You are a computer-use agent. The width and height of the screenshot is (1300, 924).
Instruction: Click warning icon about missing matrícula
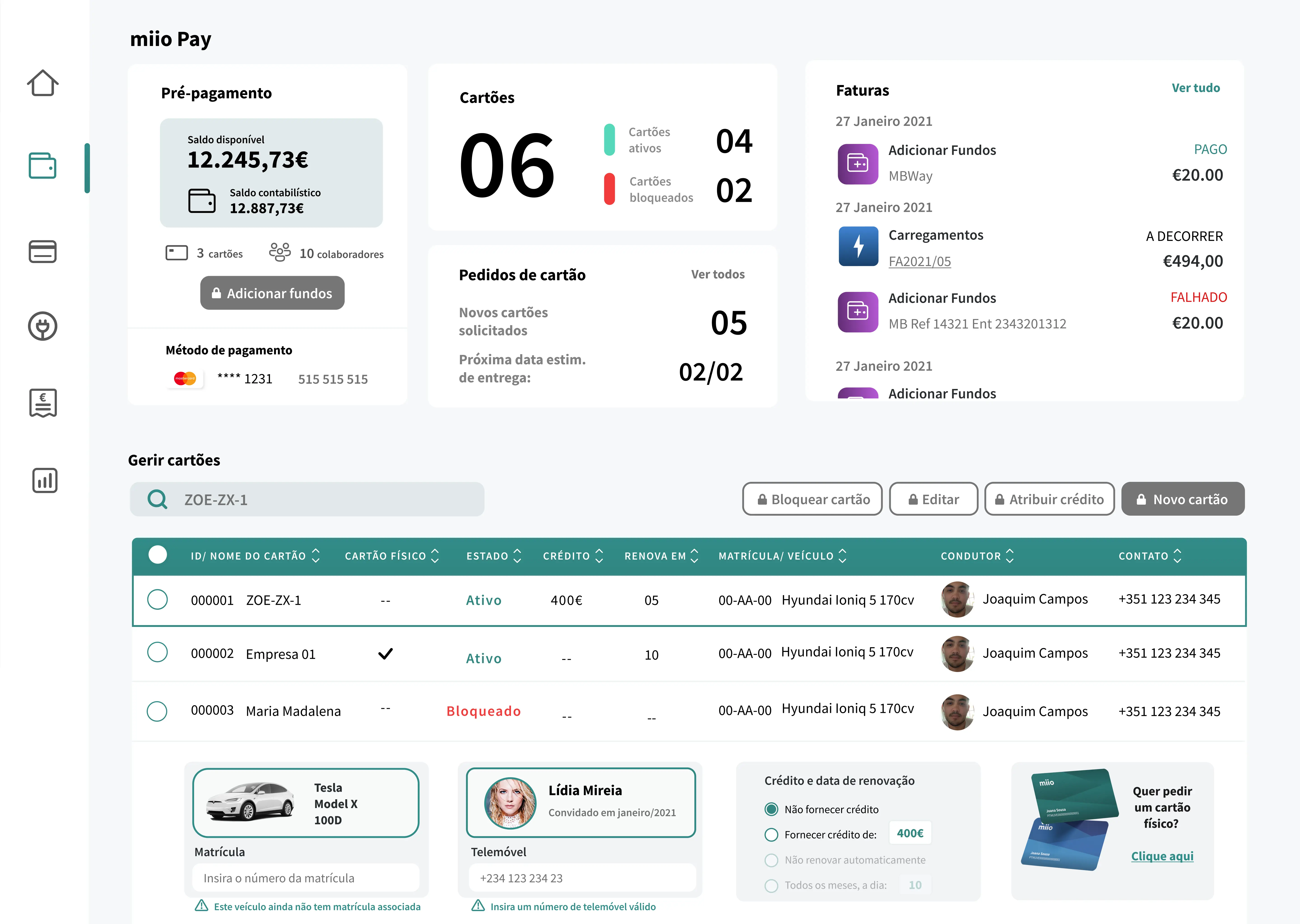click(202, 906)
